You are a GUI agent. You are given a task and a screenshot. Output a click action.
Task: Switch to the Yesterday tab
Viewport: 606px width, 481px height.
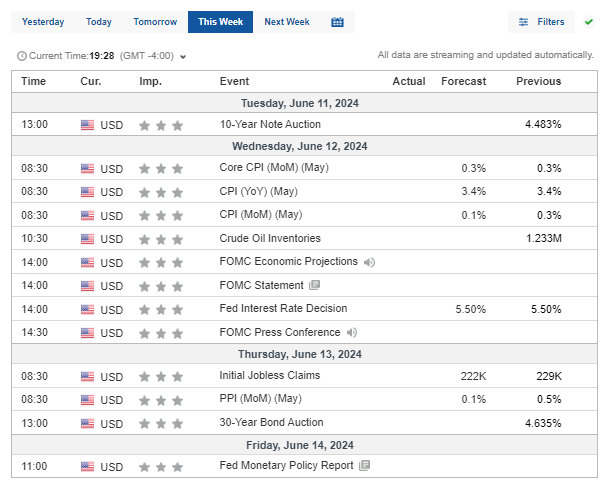point(43,22)
